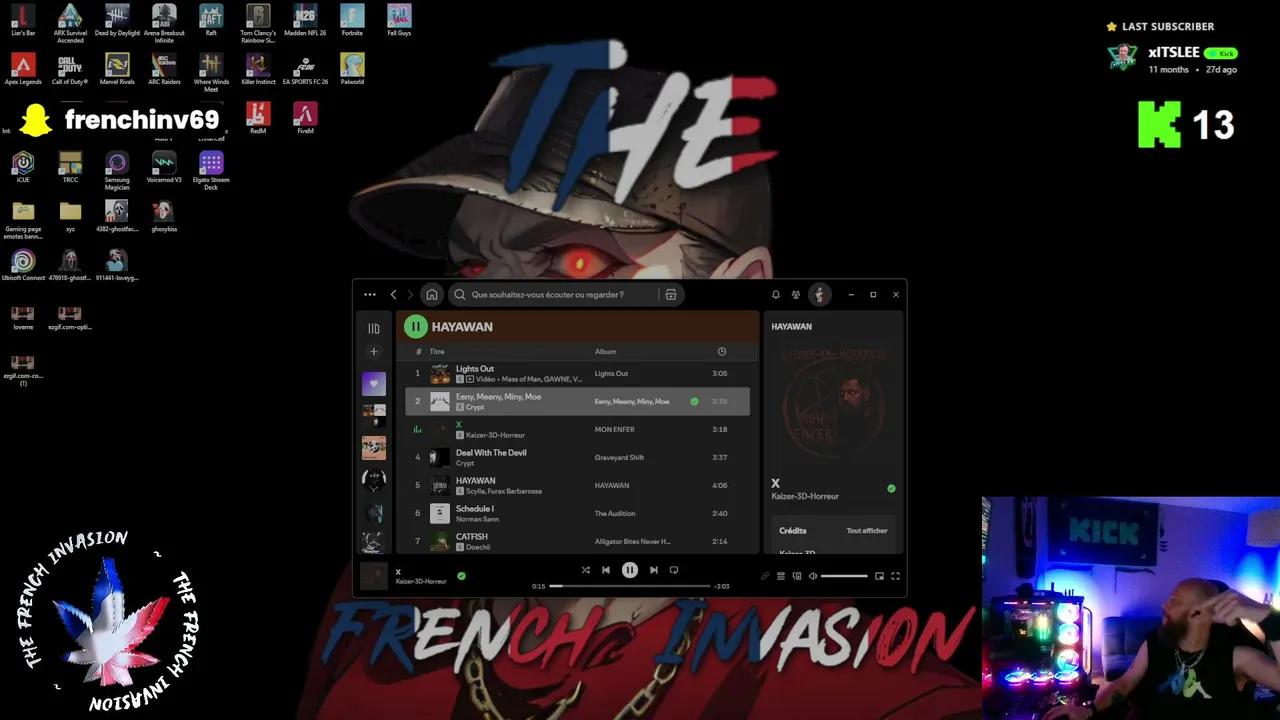The image size is (1280, 720).
Task: Sort tracks by duration clock icon
Action: click(x=722, y=352)
